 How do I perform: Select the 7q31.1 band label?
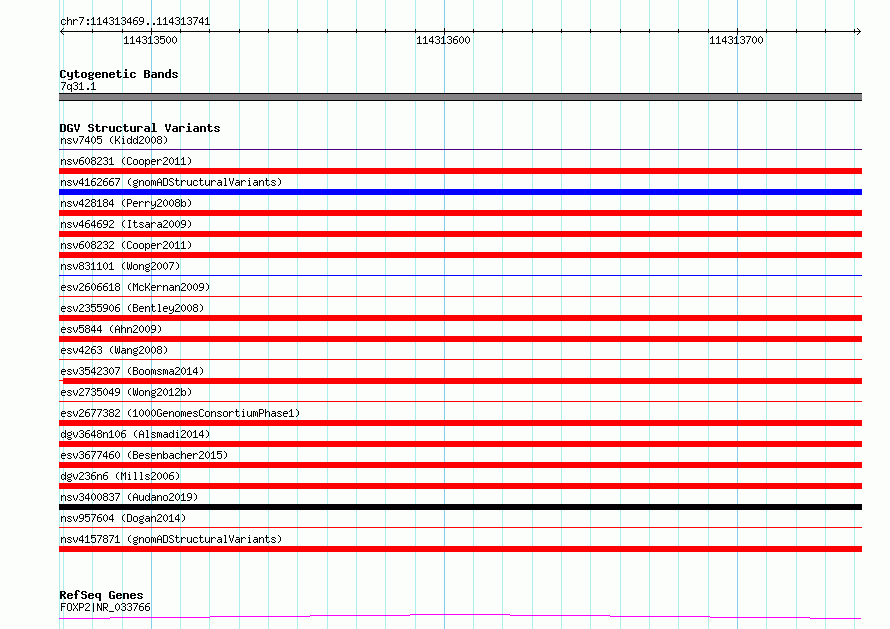[x=78, y=86]
